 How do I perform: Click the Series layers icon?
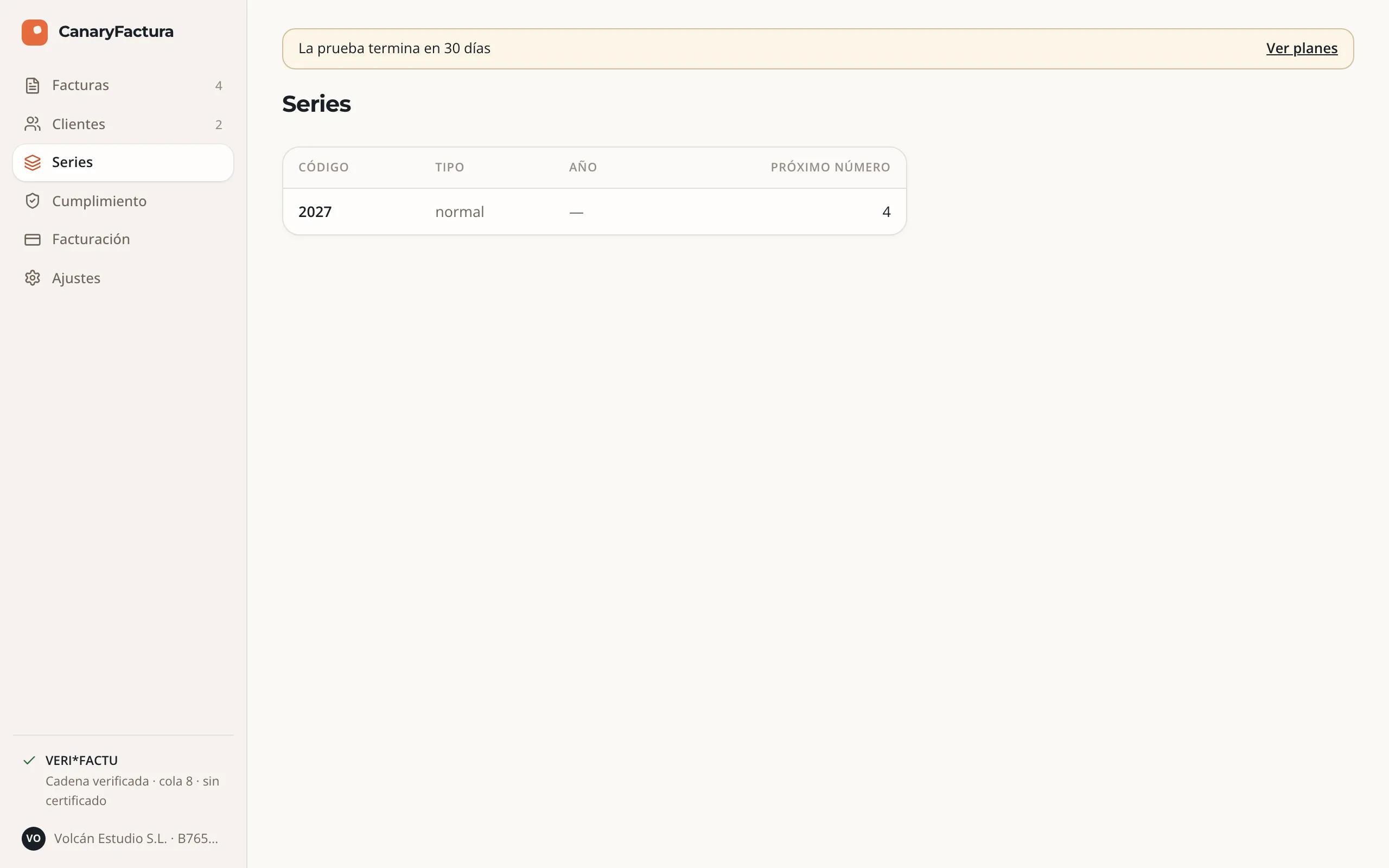33,162
